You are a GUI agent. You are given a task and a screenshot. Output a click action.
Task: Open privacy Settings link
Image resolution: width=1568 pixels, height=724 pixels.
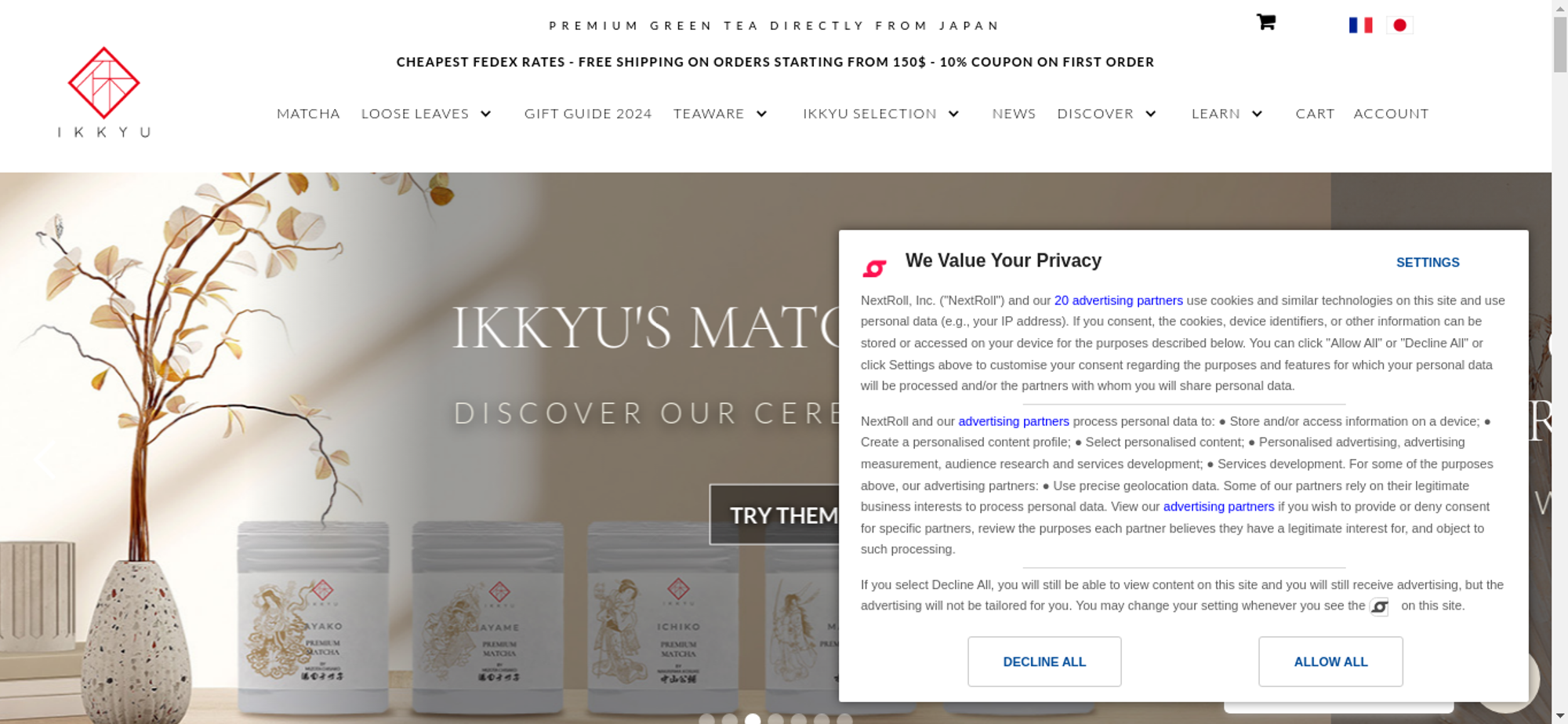(1428, 263)
